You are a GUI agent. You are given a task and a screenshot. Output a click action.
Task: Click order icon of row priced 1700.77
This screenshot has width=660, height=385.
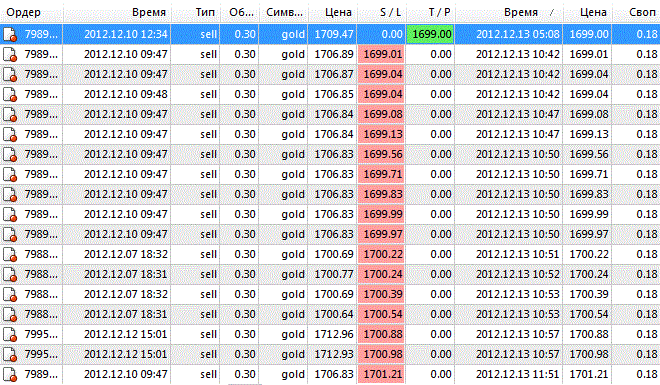click(10, 275)
